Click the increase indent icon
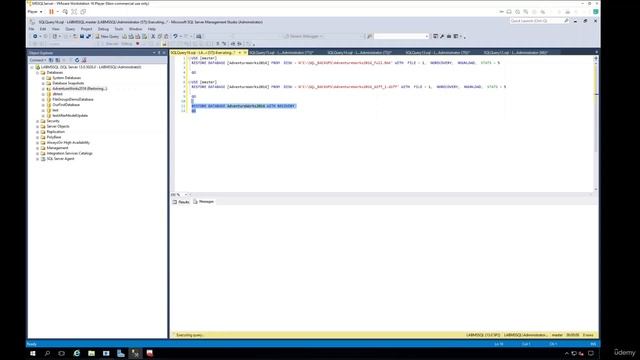The height and width of the screenshot is (360, 640). click(239, 44)
